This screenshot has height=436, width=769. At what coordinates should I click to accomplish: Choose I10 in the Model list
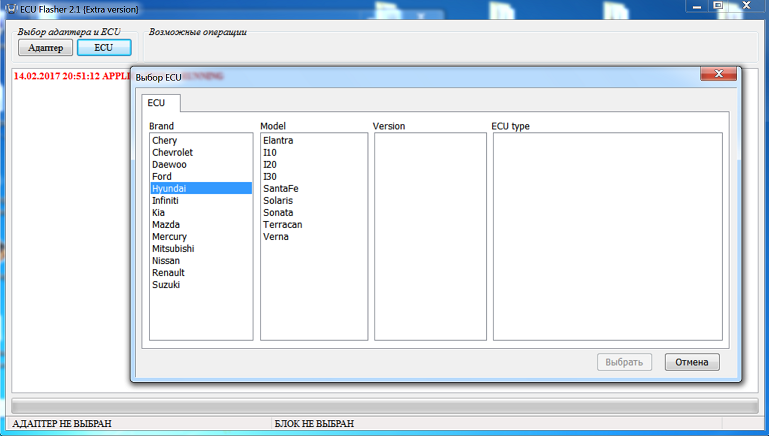314,153
